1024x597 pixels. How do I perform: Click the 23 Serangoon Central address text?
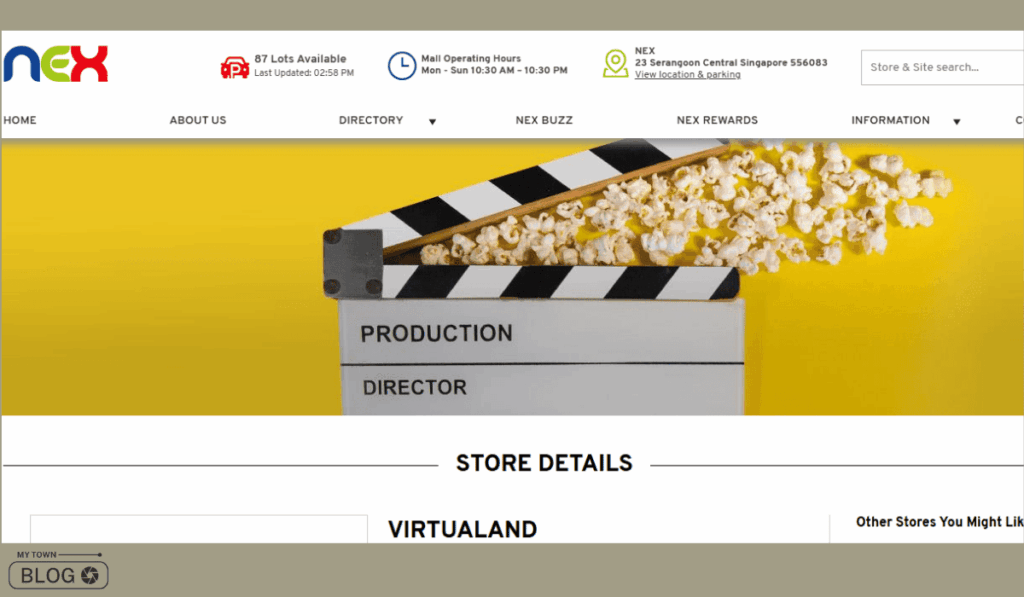pyautogui.click(x=731, y=63)
